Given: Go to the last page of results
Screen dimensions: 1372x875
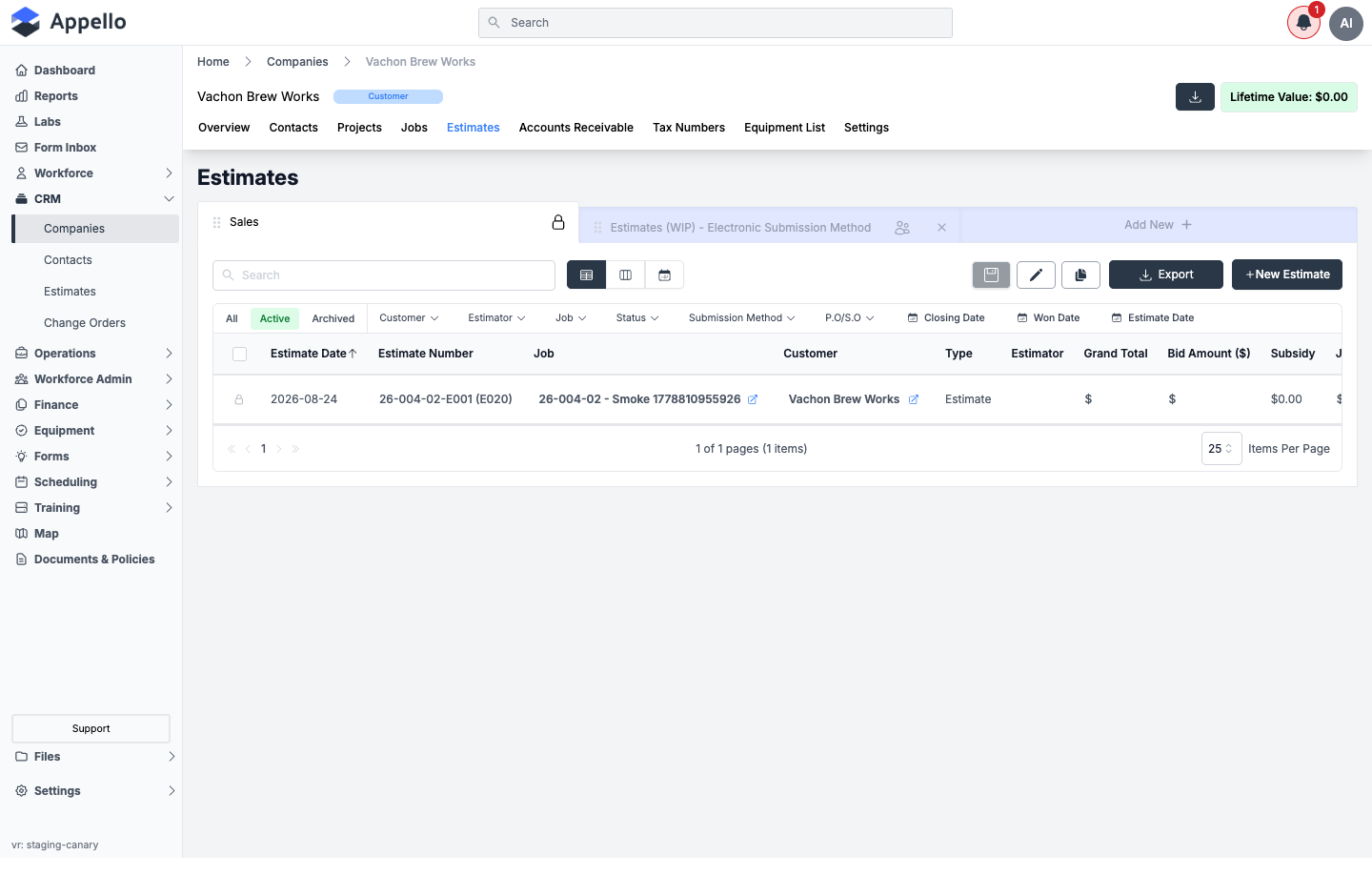Looking at the screenshot, I should (295, 449).
